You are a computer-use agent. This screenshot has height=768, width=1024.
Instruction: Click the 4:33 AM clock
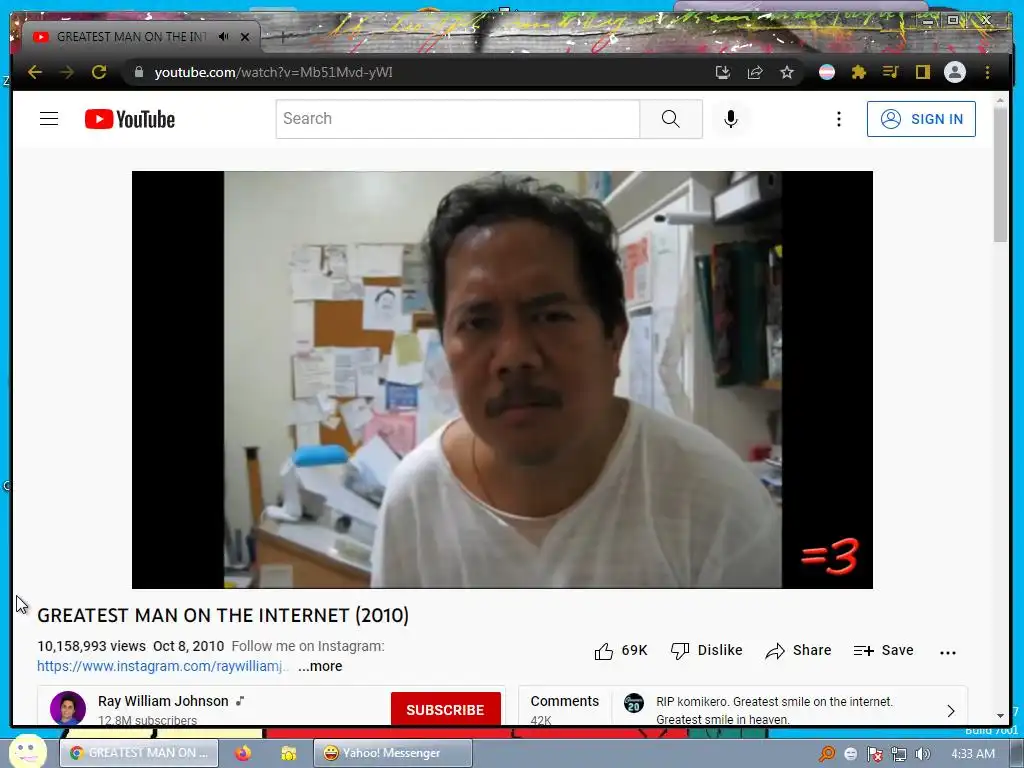pyautogui.click(x=973, y=754)
